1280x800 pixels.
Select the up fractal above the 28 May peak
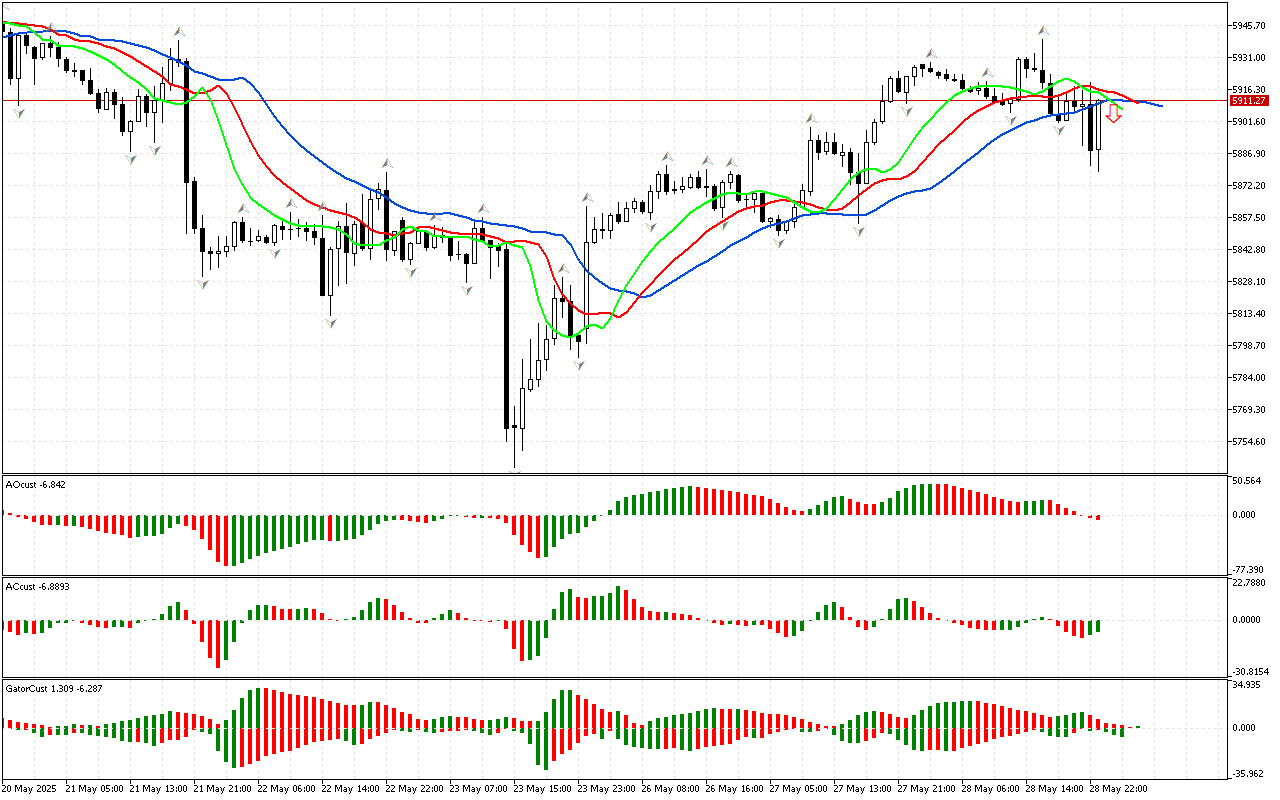(1042, 31)
